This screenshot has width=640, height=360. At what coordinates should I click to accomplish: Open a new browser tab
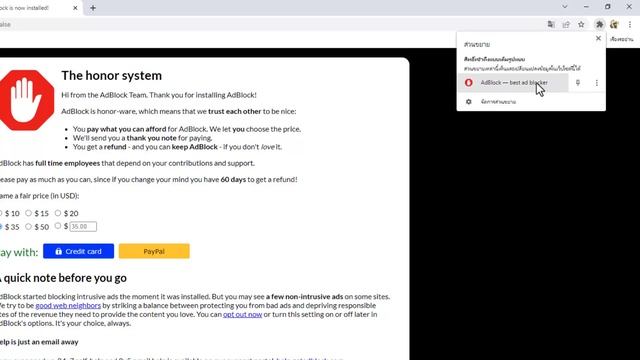coord(93,8)
